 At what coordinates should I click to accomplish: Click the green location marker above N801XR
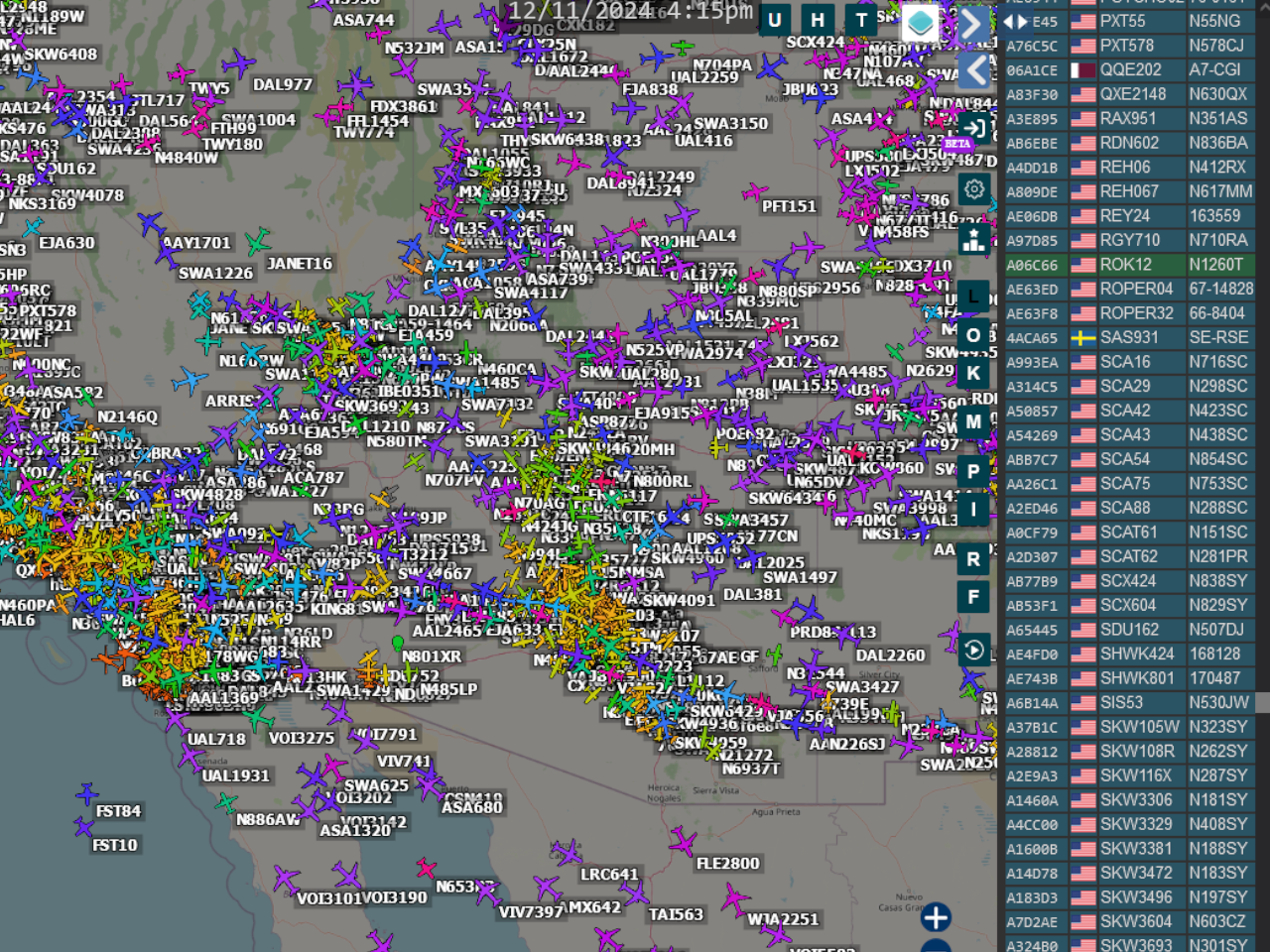[398, 644]
